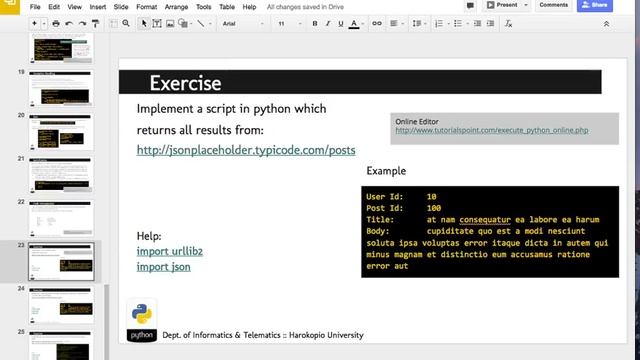Toggle bold formatting
The height and width of the screenshot is (360, 640).
tap(315, 24)
